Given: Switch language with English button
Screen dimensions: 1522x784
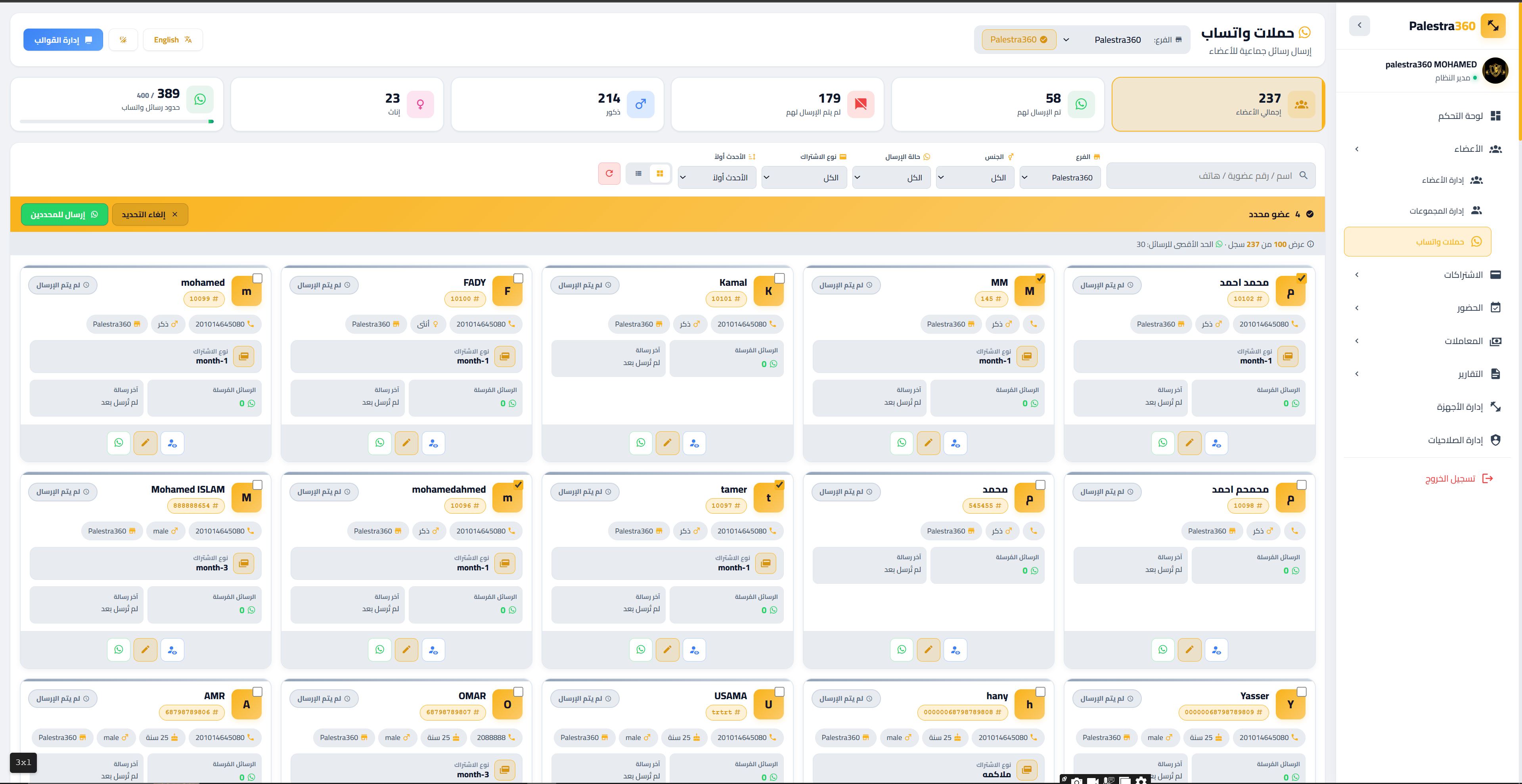Looking at the screenshot, I should (172, 40).
